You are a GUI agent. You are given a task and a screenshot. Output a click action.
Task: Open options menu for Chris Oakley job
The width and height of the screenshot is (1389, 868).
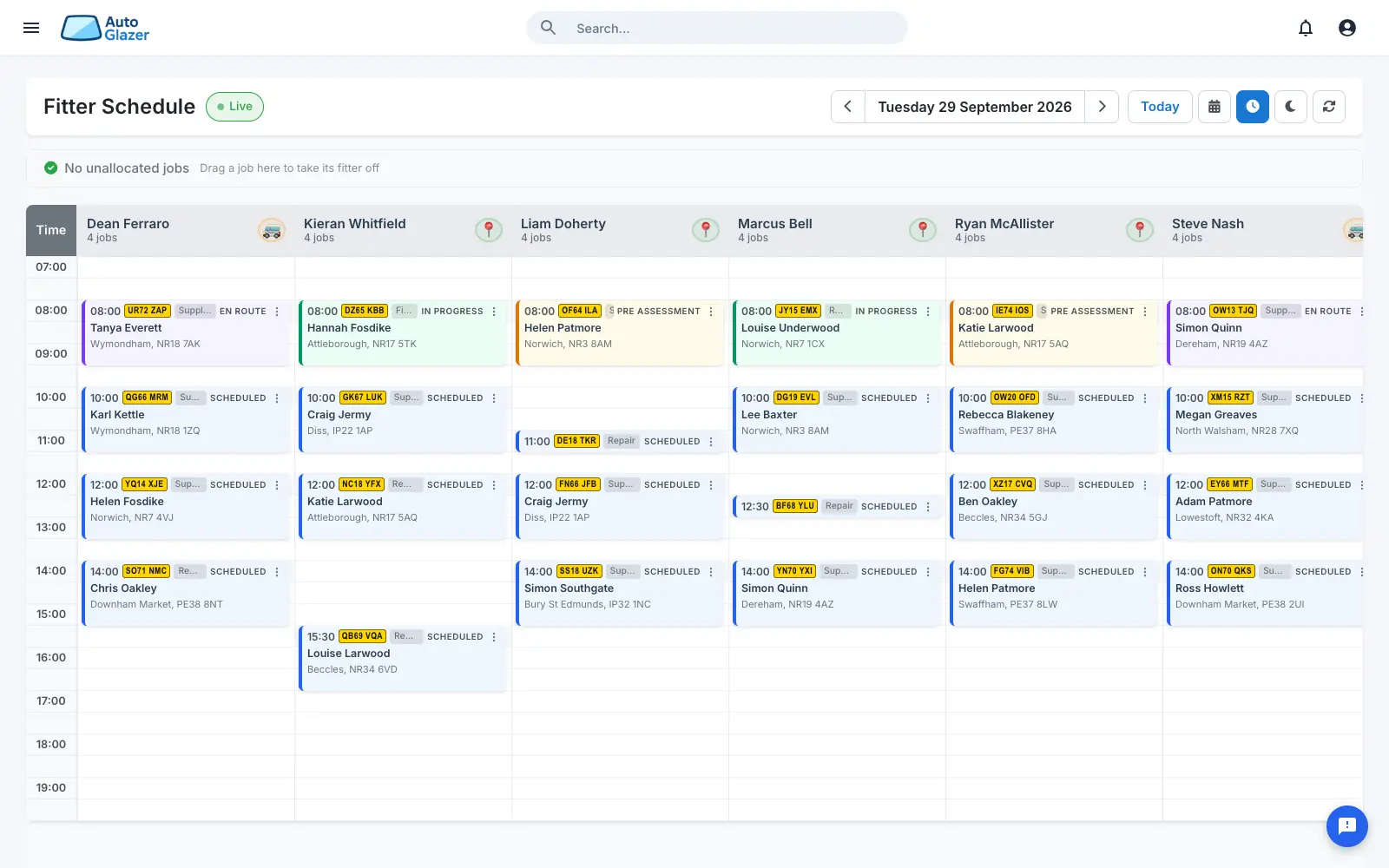[x=277, y=572]
